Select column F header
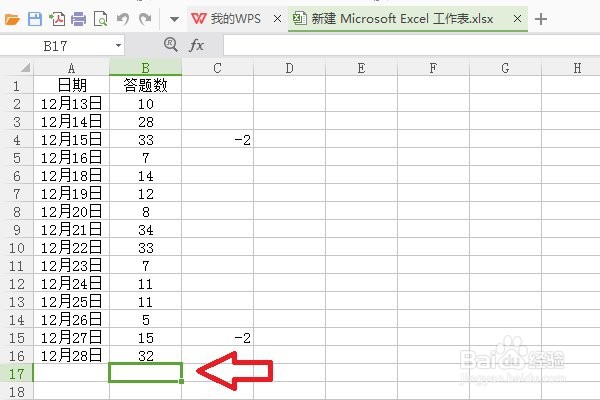This screenshot has height=400, width=600. pyautogui.click(x=433, y=68)
